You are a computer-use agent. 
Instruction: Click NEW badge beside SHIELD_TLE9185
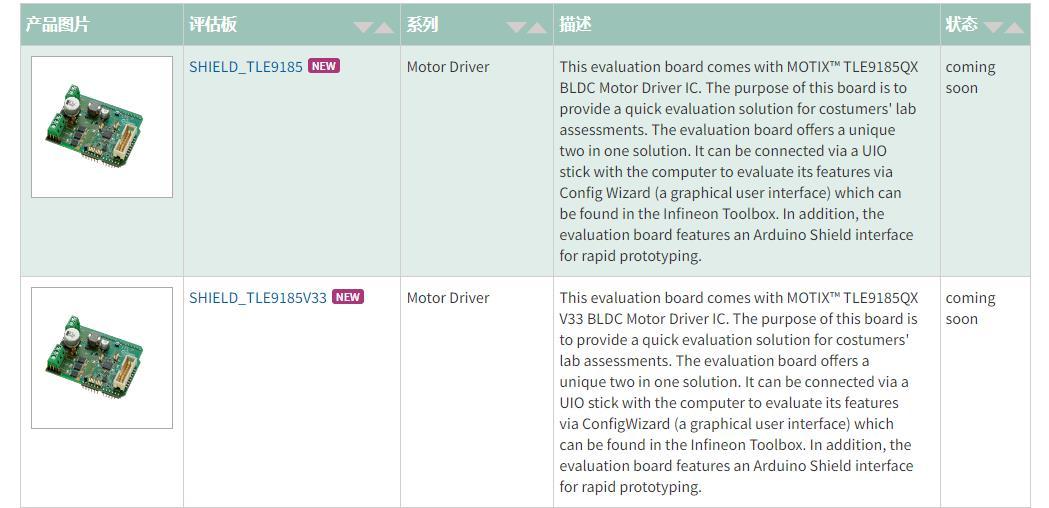324,66
